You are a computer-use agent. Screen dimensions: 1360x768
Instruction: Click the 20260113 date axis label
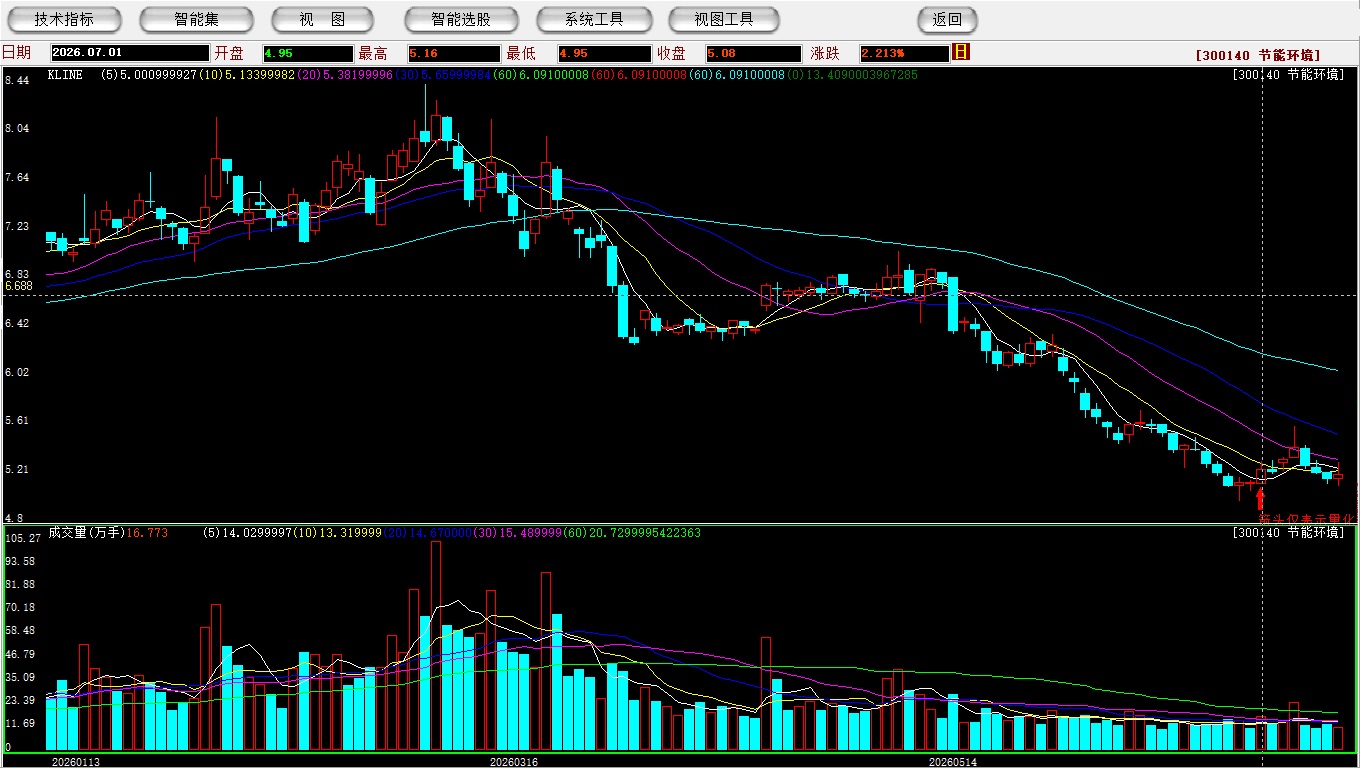[76, 762]
